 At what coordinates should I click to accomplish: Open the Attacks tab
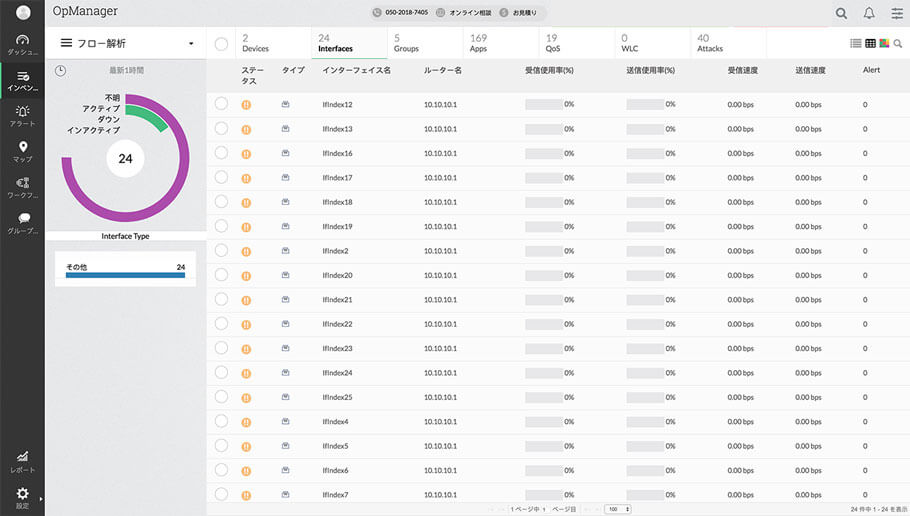(710, 43)
